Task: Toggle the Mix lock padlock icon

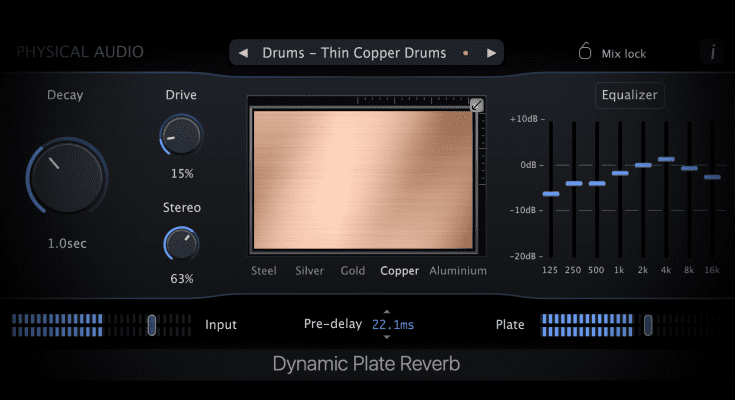Action: pyautogui.click(x=585, y=52)
